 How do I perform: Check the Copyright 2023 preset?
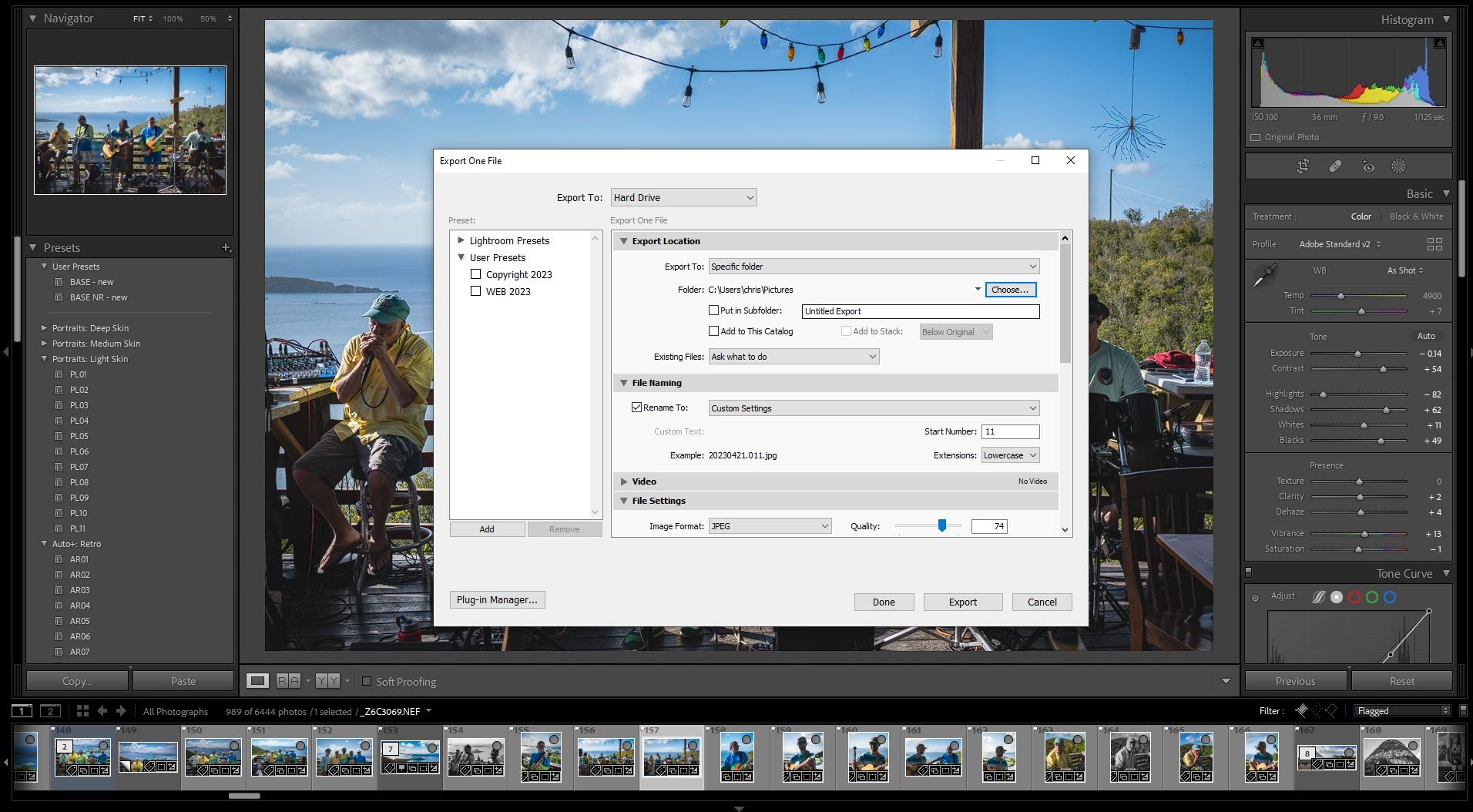click(475, 274)
